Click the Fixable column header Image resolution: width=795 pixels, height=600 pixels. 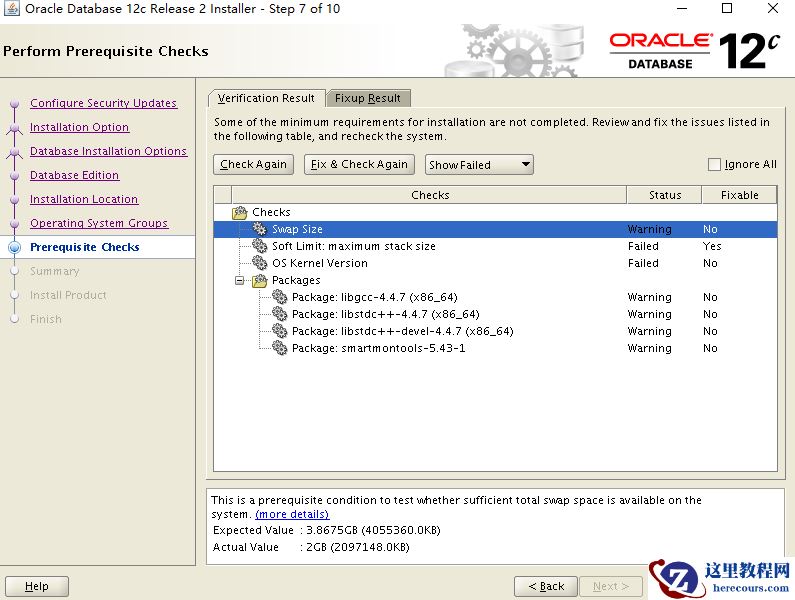(739, 195)
